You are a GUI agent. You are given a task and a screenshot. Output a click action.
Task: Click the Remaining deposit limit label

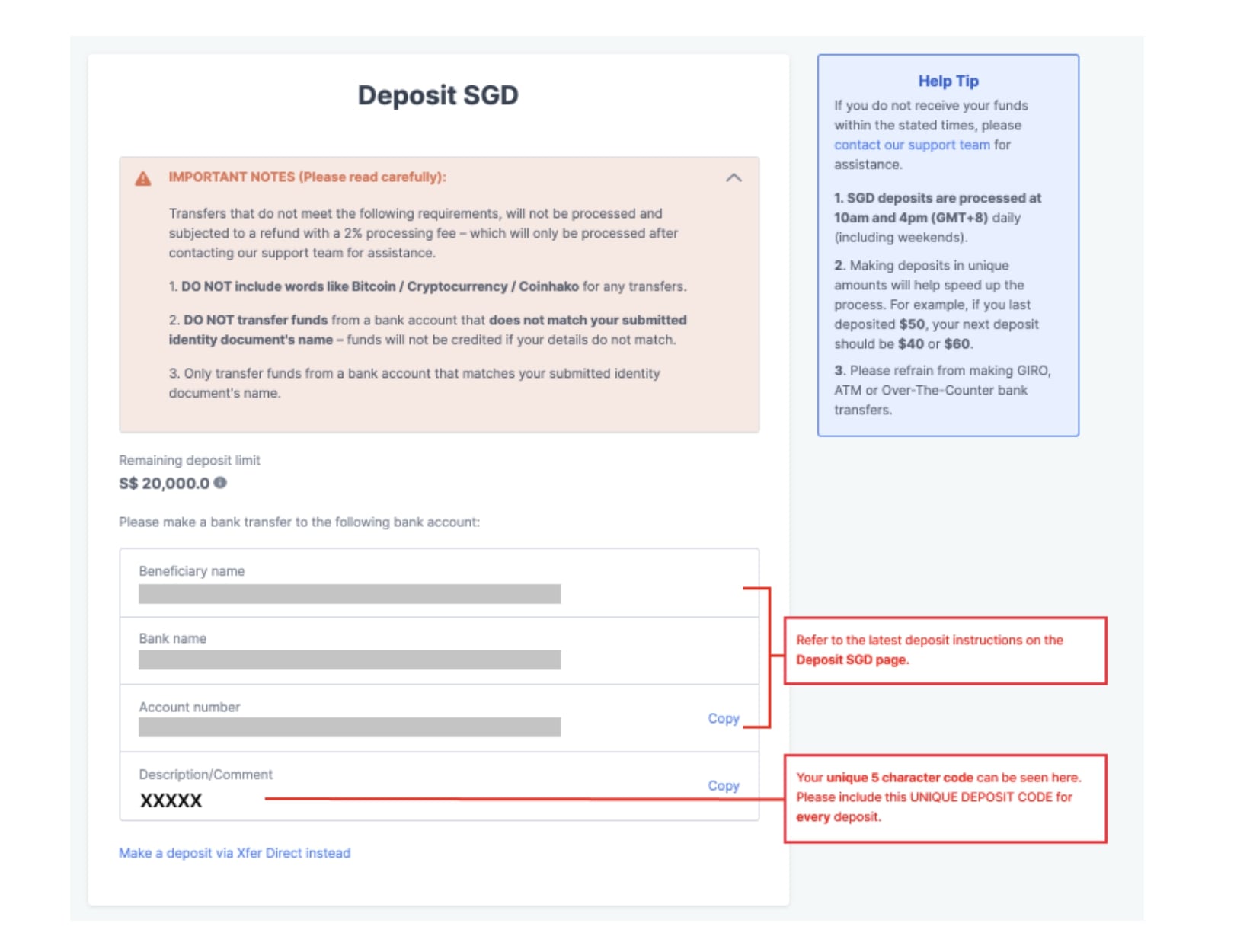click(190, 460)
